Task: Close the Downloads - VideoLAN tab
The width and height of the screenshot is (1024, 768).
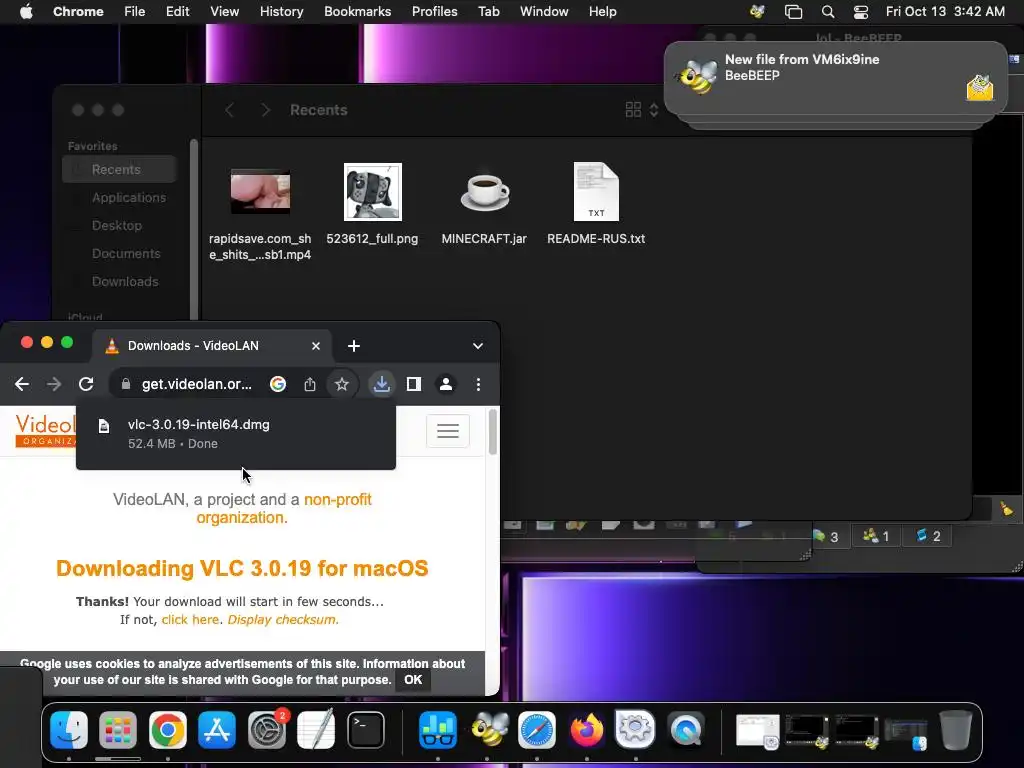Action: tap(316, 345)
